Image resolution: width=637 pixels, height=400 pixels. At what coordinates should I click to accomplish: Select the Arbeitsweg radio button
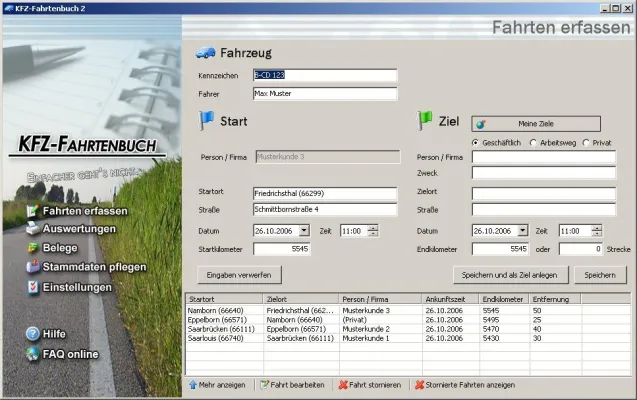coord(533,143)
